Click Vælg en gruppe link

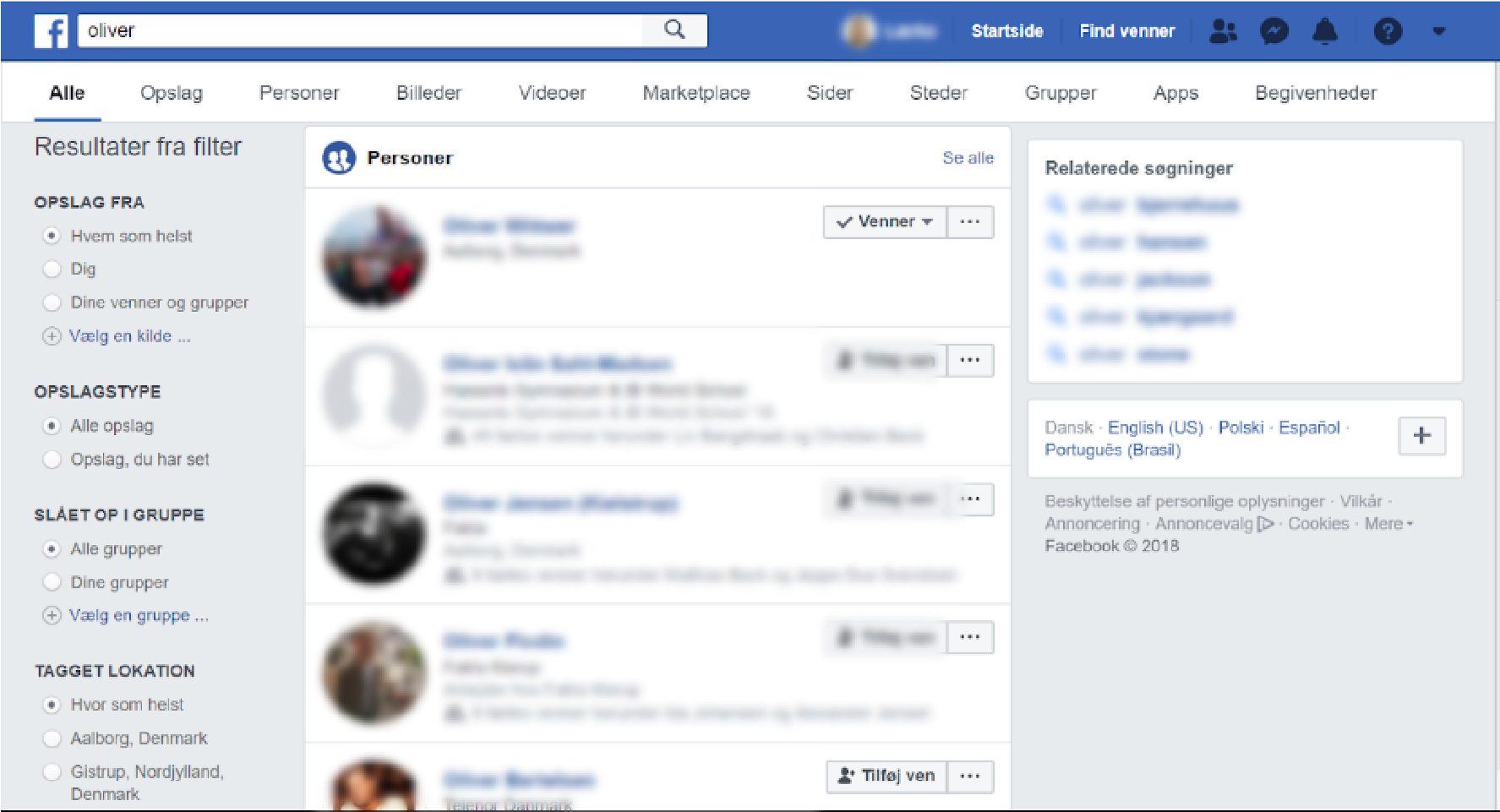139,615
